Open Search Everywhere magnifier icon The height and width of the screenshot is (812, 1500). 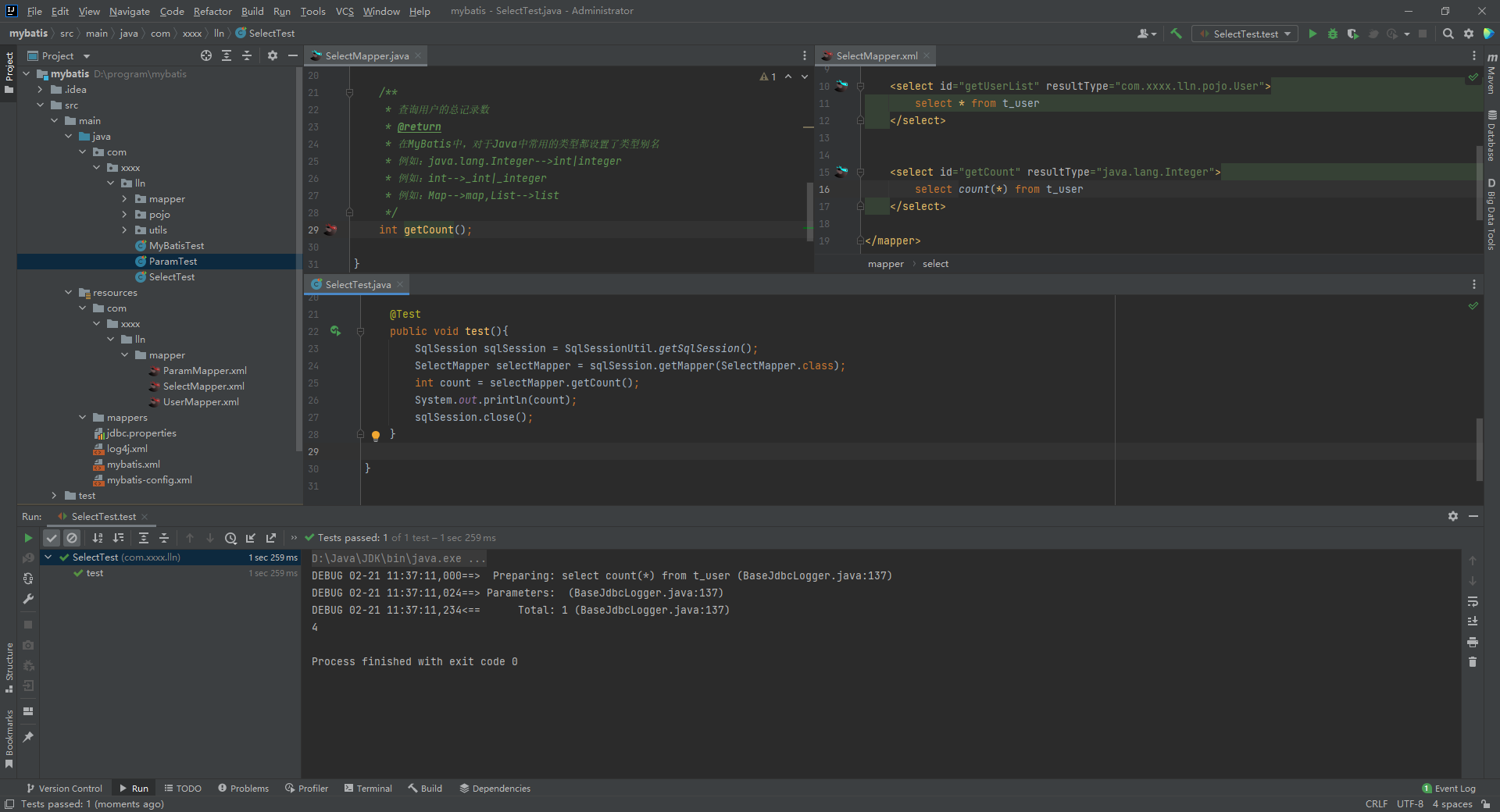tap(1448, 34)
